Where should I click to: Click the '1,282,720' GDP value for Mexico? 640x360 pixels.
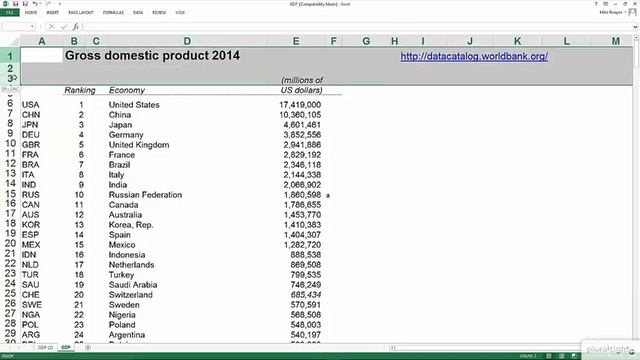click(x=302, y=245)
